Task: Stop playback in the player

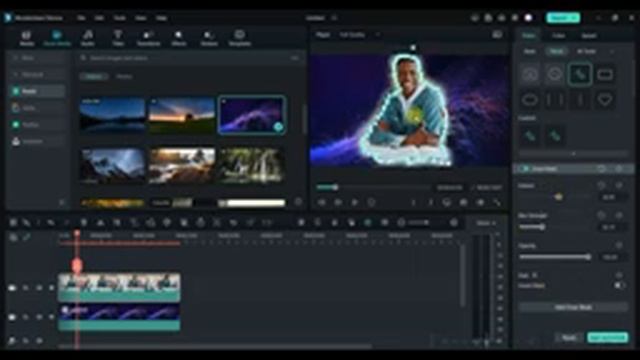Action: tap(371, 202)
